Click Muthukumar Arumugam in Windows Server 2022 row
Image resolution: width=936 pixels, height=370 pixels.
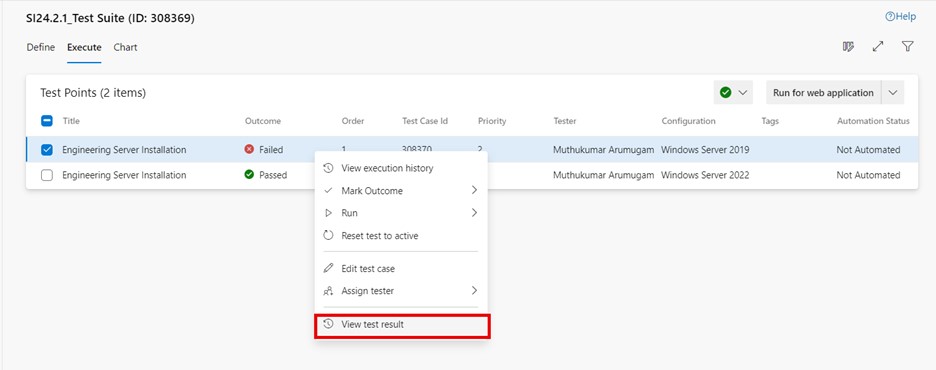point(604,175)
